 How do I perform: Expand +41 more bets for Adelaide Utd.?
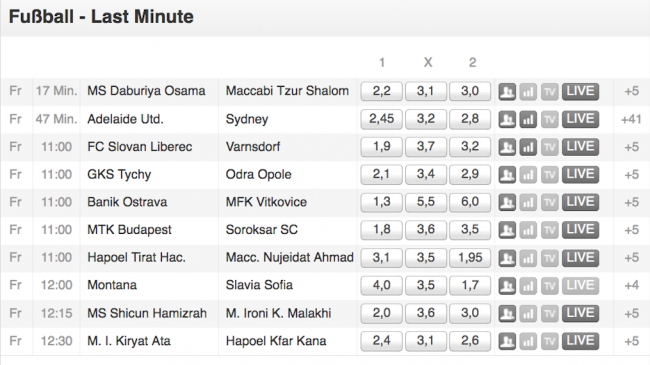tap(631, 119)
